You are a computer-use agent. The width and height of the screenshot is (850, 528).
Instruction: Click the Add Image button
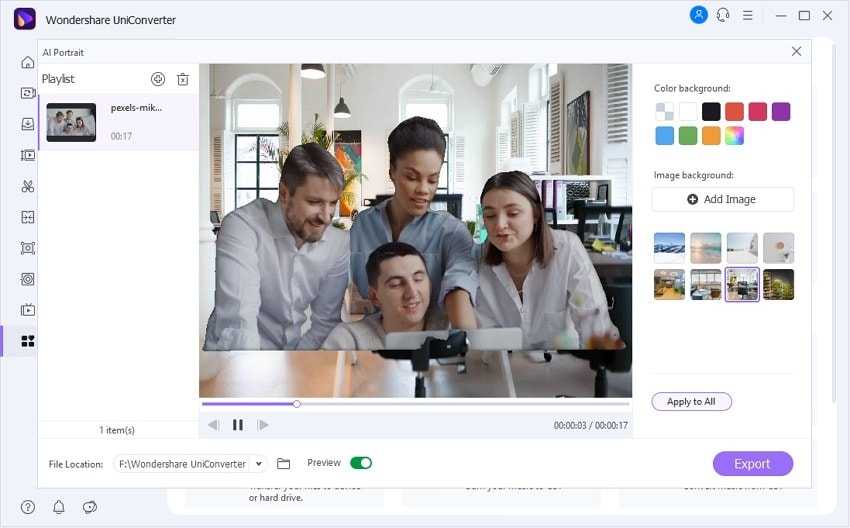[x=722, y=199]
